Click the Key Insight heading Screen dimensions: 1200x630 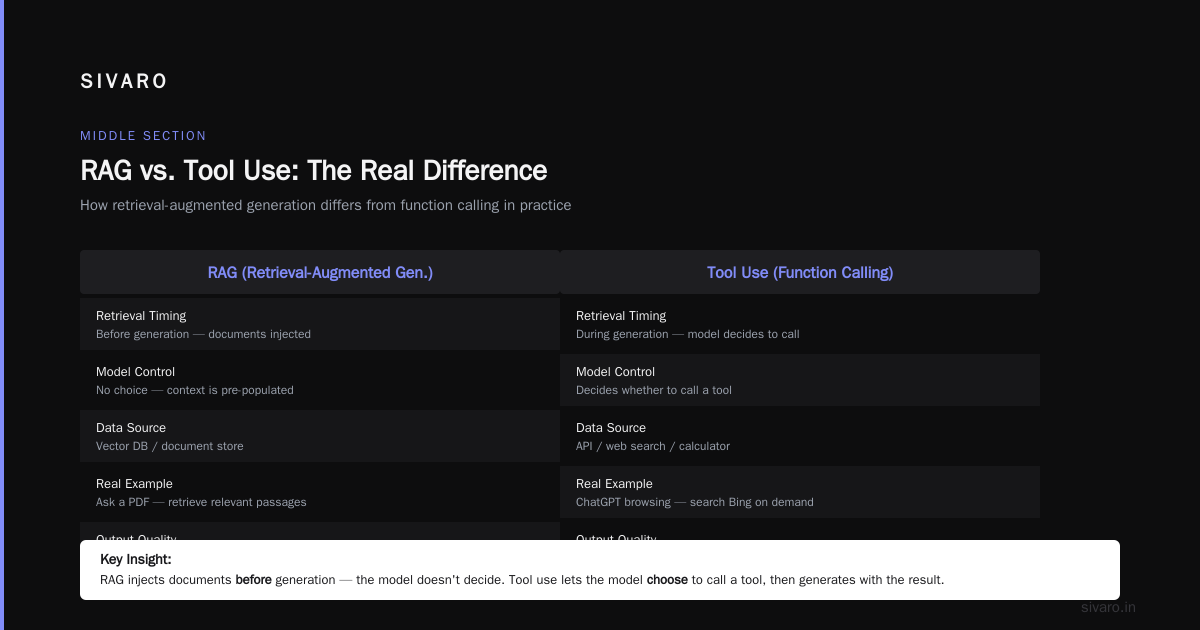click(136, 560)
